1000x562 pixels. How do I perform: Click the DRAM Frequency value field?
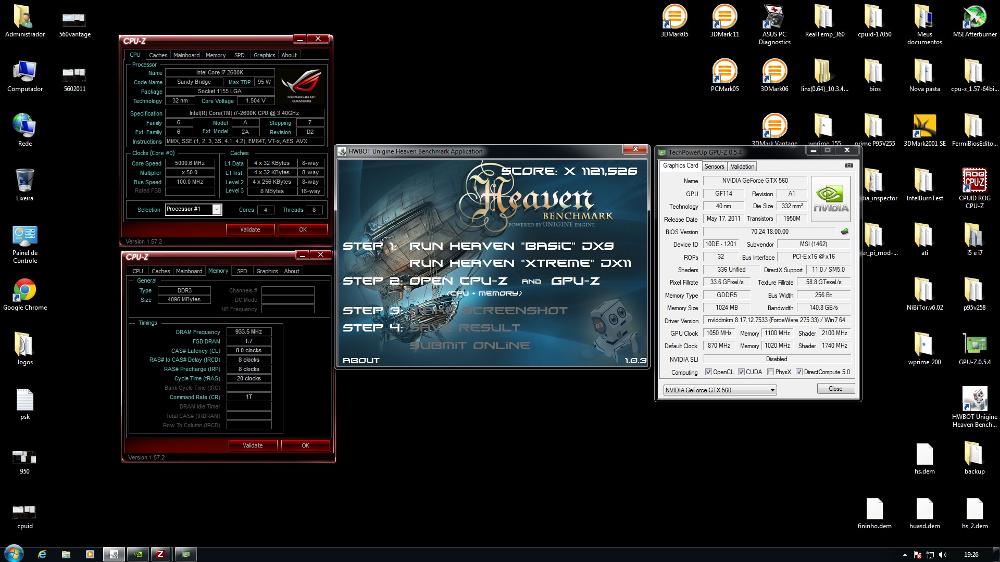click(x=248, y=332)
